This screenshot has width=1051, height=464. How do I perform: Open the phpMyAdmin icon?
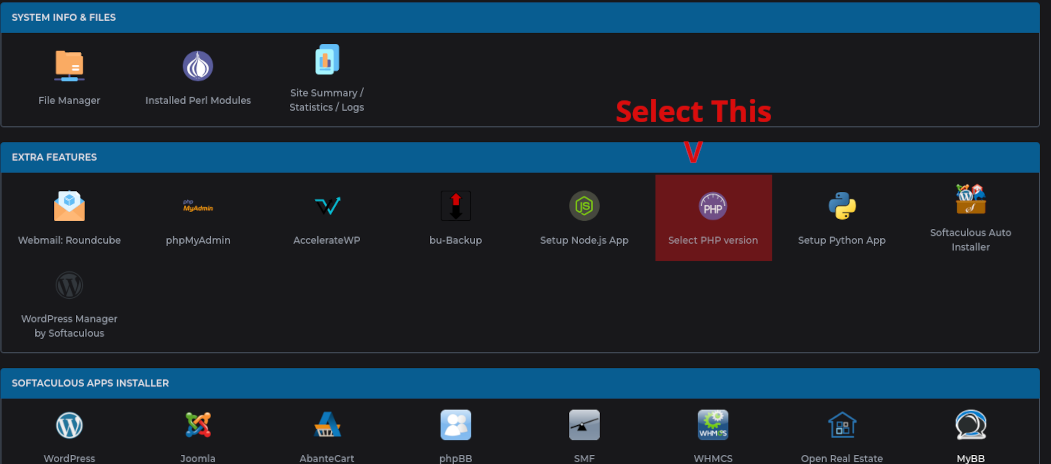198,206
